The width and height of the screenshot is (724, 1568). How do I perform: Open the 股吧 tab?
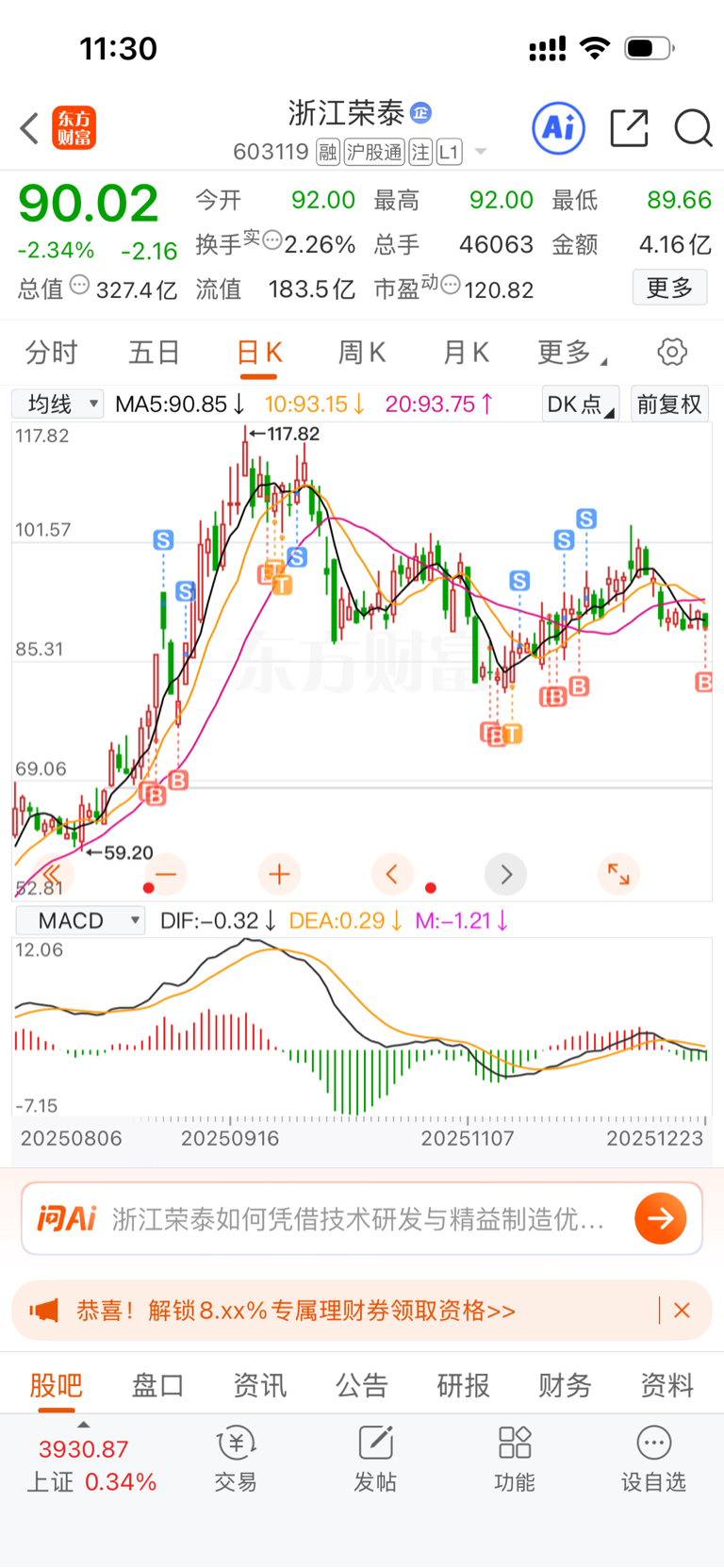pos(57,1385)
